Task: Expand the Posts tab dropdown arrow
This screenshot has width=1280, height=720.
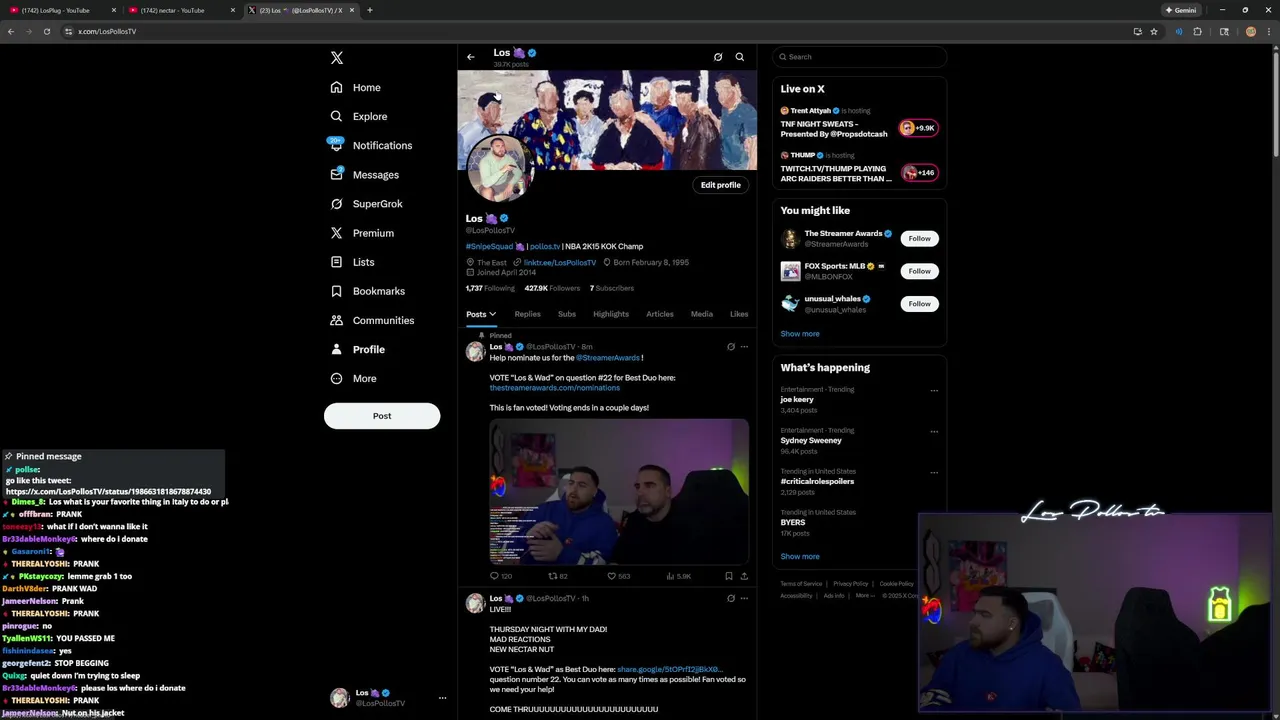Action: pos(492,314)
